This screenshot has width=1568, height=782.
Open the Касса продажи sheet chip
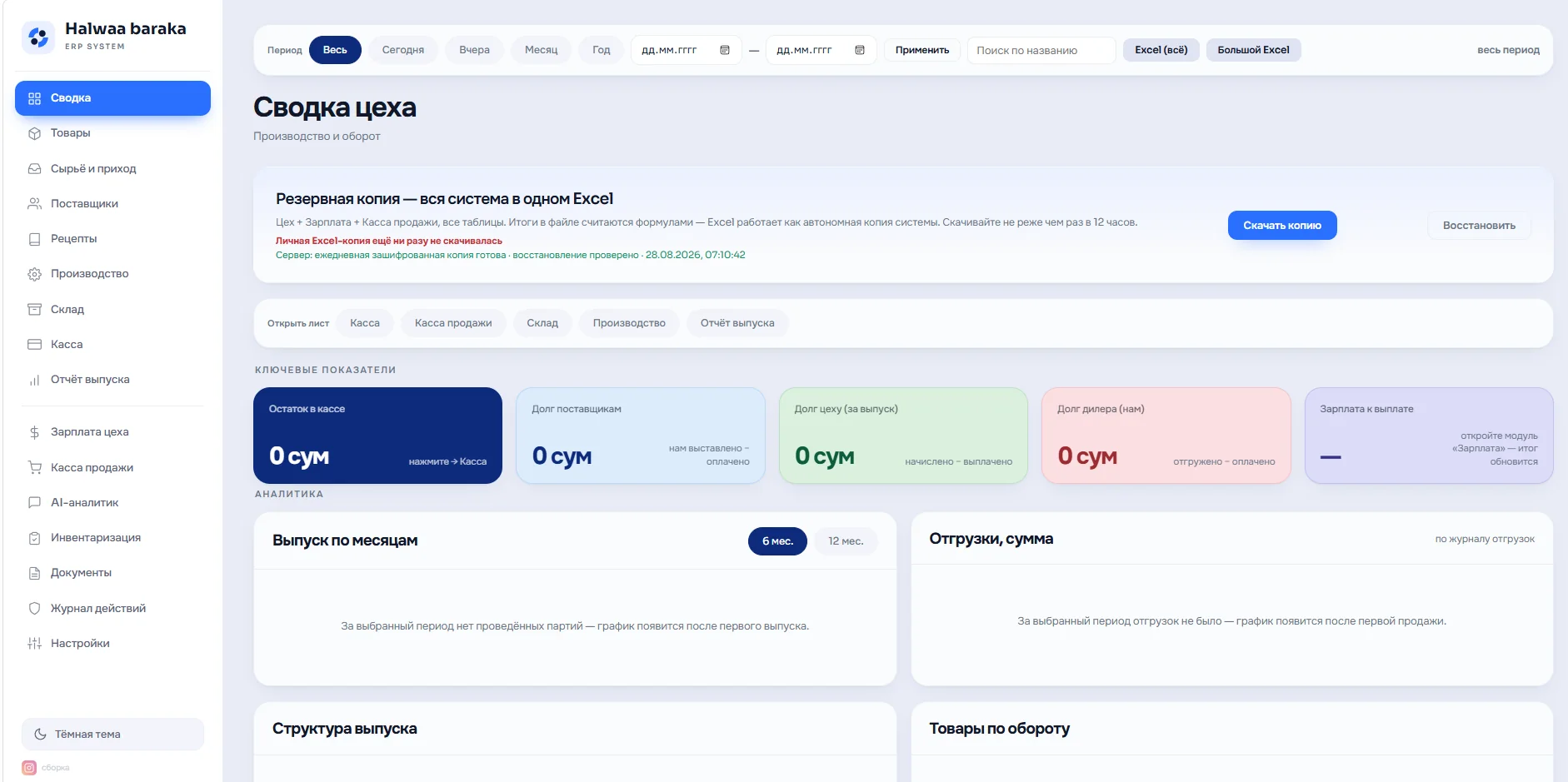[453, 323]
